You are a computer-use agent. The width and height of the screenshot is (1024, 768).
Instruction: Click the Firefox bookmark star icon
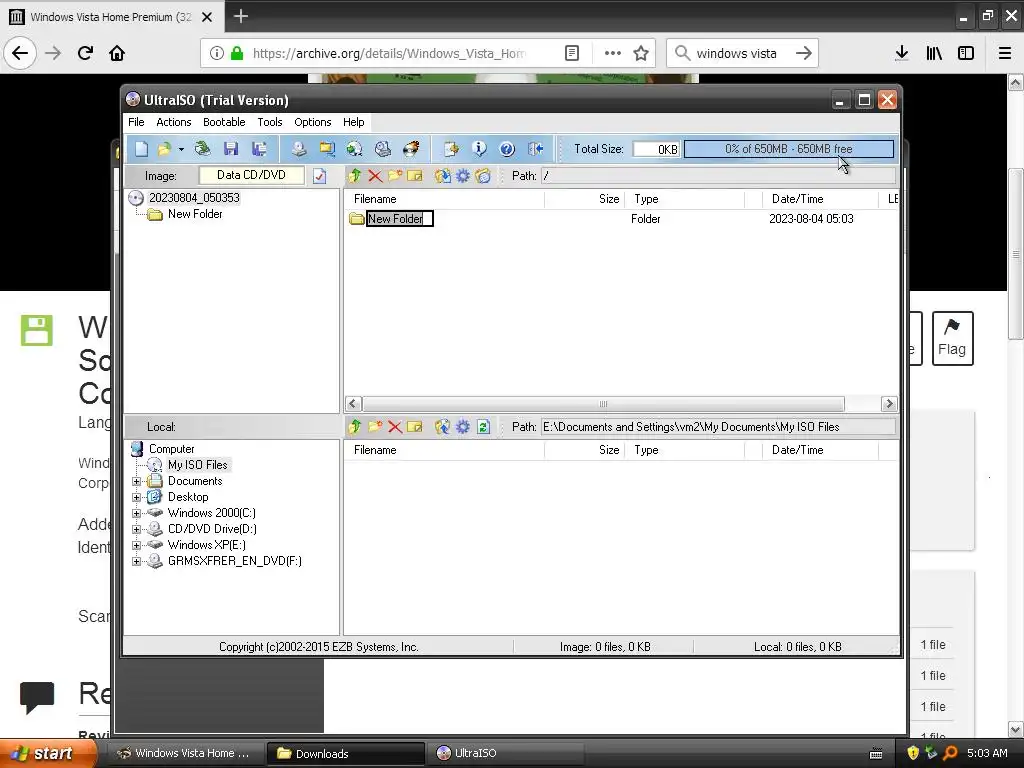point(641,54)
